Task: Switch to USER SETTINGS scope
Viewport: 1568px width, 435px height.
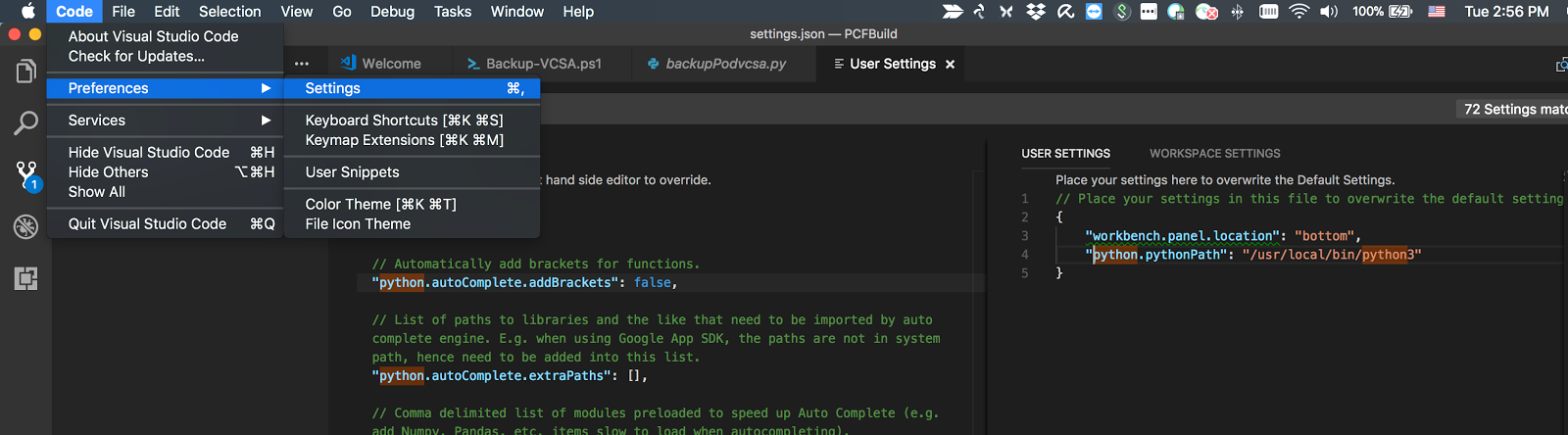Action: 1066,154
